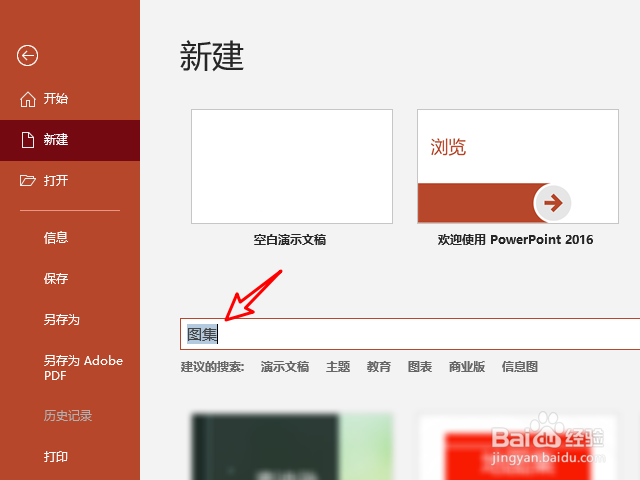Select the 新建 sidebar item
640x480 pixels.
70,140
